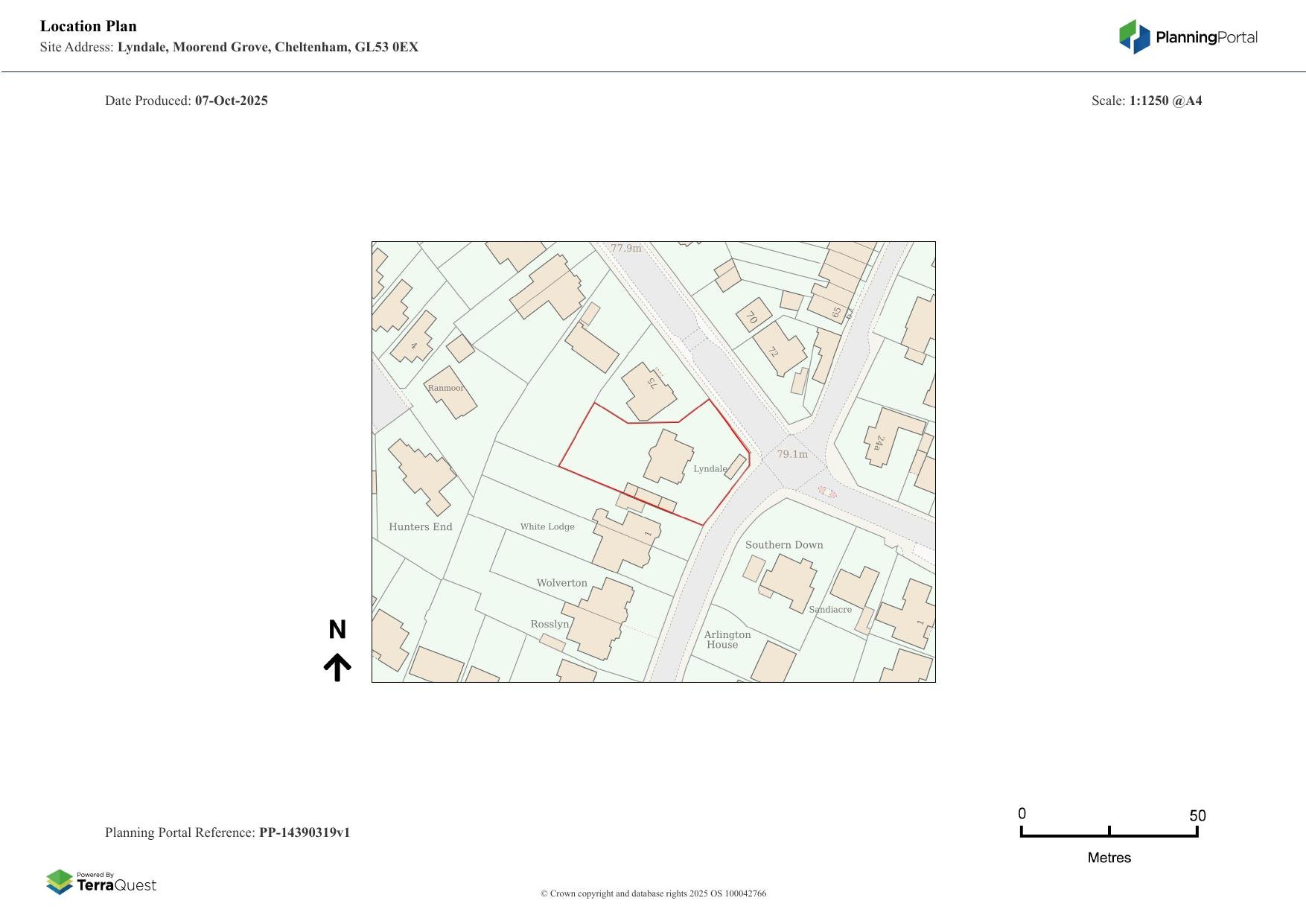Image resolution: width=1306 pixels, height=924 pixels.
Task: Click the Southern Down label
Action: pyautogui.click(x=784, y=545)
